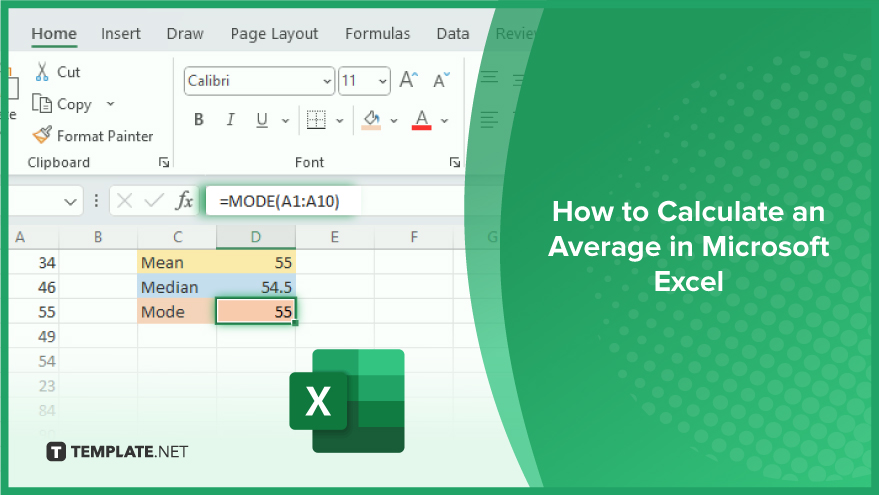This screenshot has width=879, height=495.
Task: Select the Format Painter brush
Action: point(42,135)
